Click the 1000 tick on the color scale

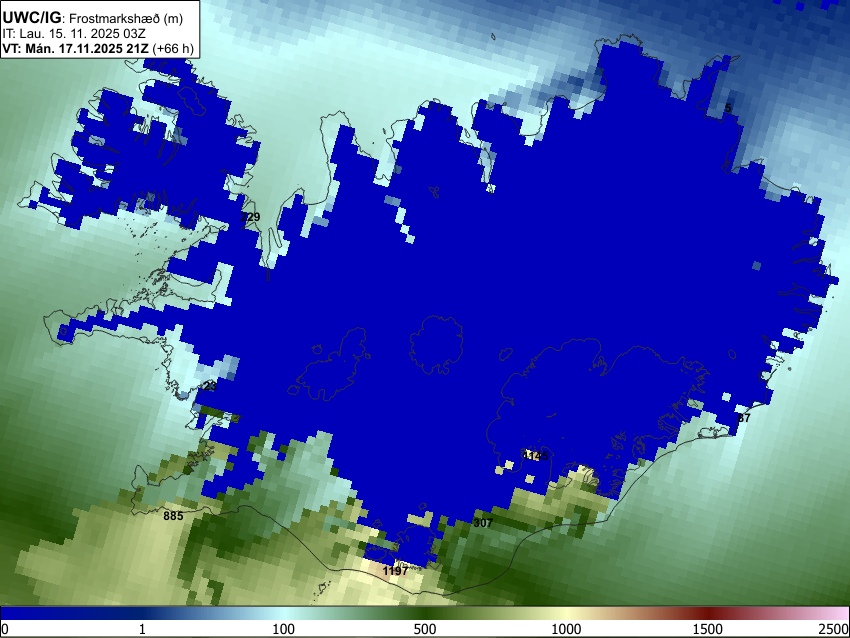tap(566, 629)
